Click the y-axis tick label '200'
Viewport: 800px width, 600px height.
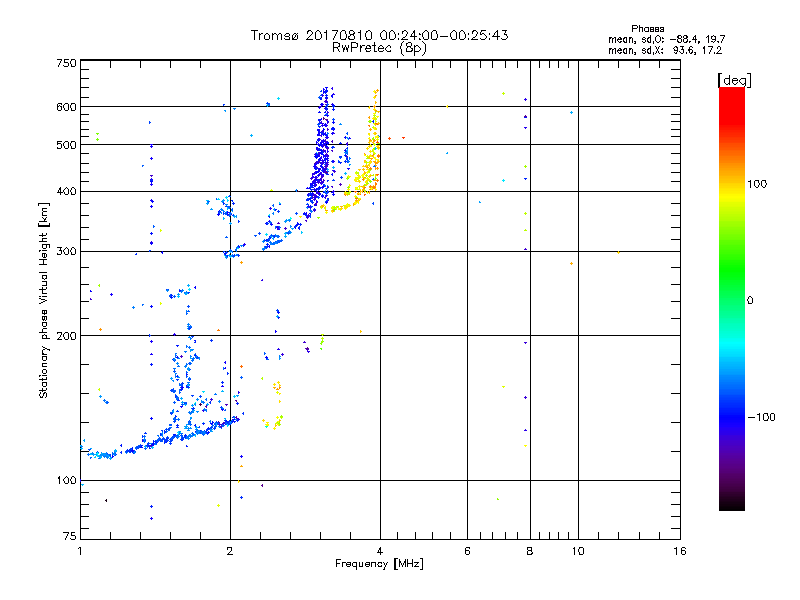click(x=66, y=336)
